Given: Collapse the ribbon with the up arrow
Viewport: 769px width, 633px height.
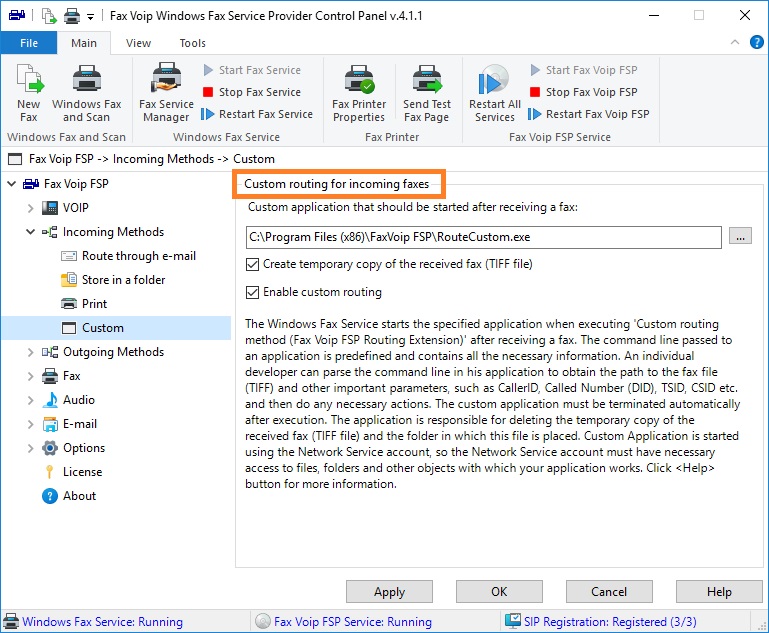Looking at the screenshot, I should coord(735,42).
